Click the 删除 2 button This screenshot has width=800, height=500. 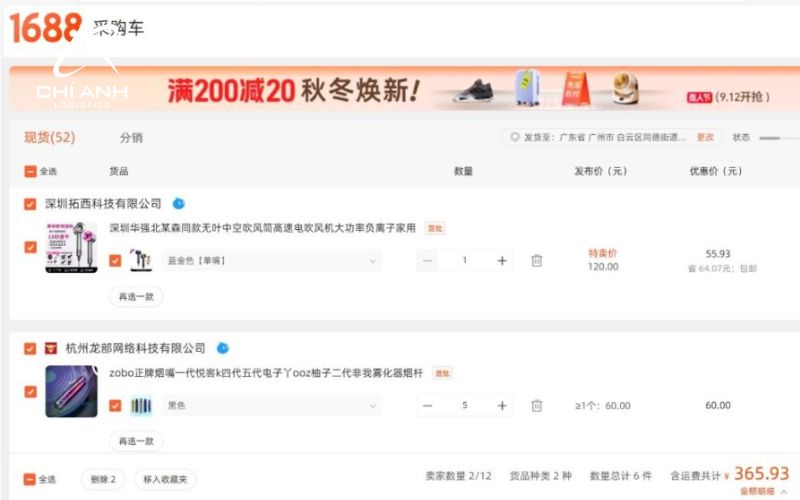tap(103, 479)
